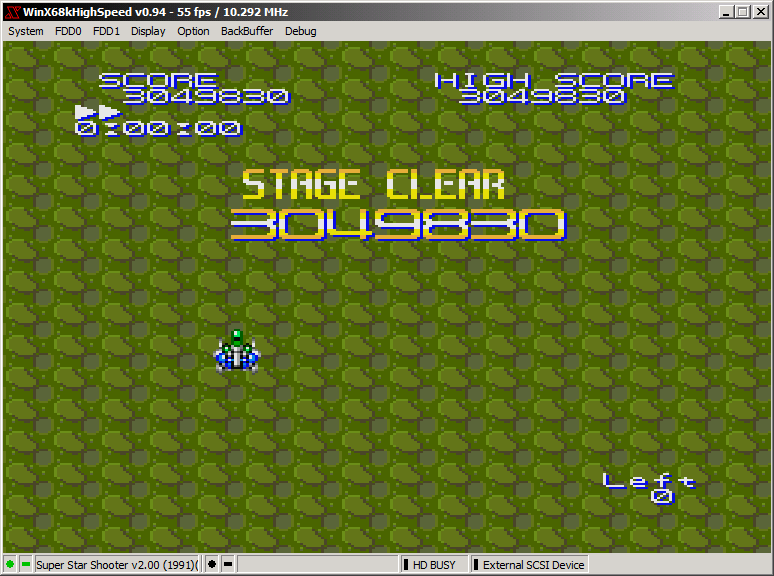Screen dimensions: 774x576
Task: Click the black round FDD1 indicator
Action: 212,564
